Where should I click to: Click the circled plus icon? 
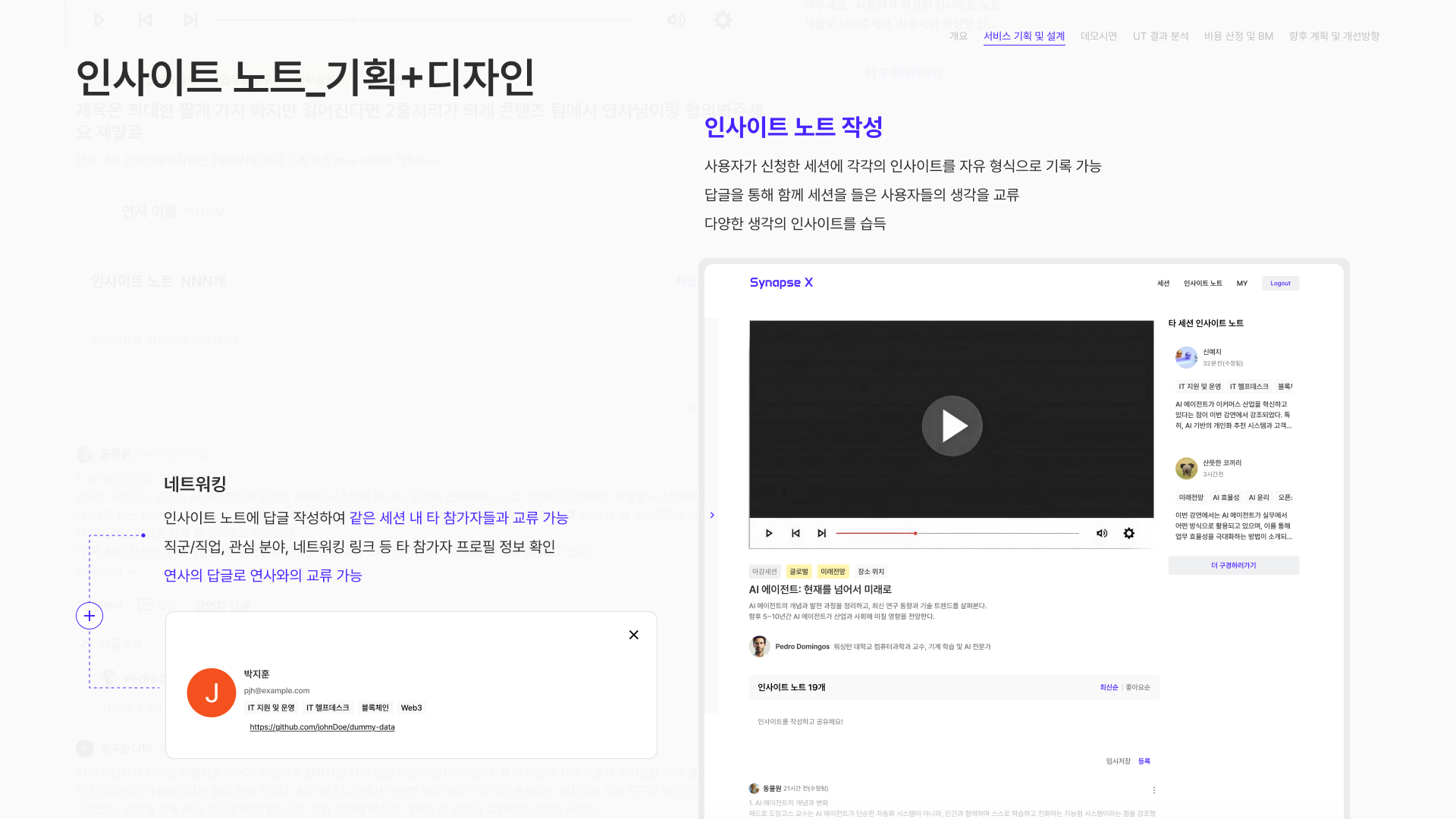(89, 616)
